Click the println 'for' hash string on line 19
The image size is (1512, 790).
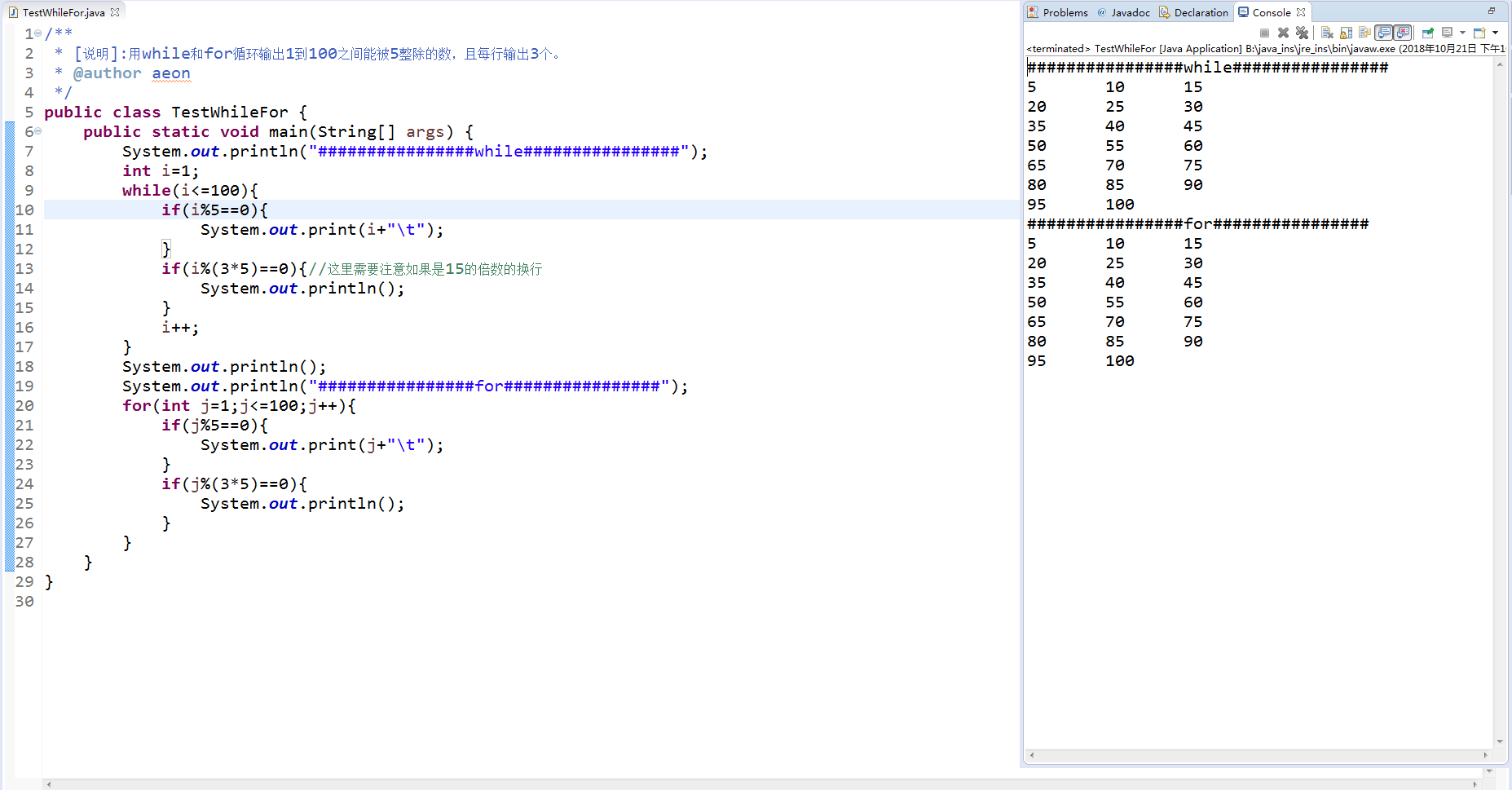coord(488,386)
